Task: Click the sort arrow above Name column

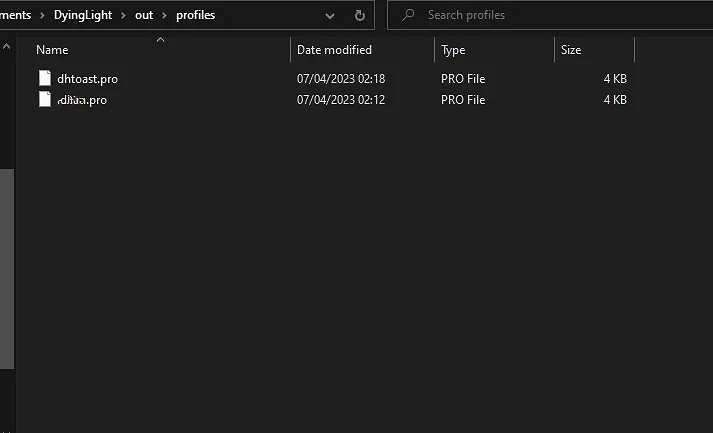Action: click(160, 40)
